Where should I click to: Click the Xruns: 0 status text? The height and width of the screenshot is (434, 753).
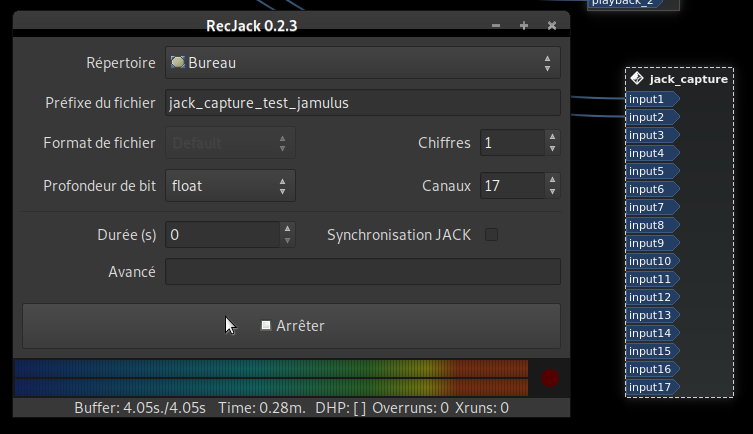point(482,408)
